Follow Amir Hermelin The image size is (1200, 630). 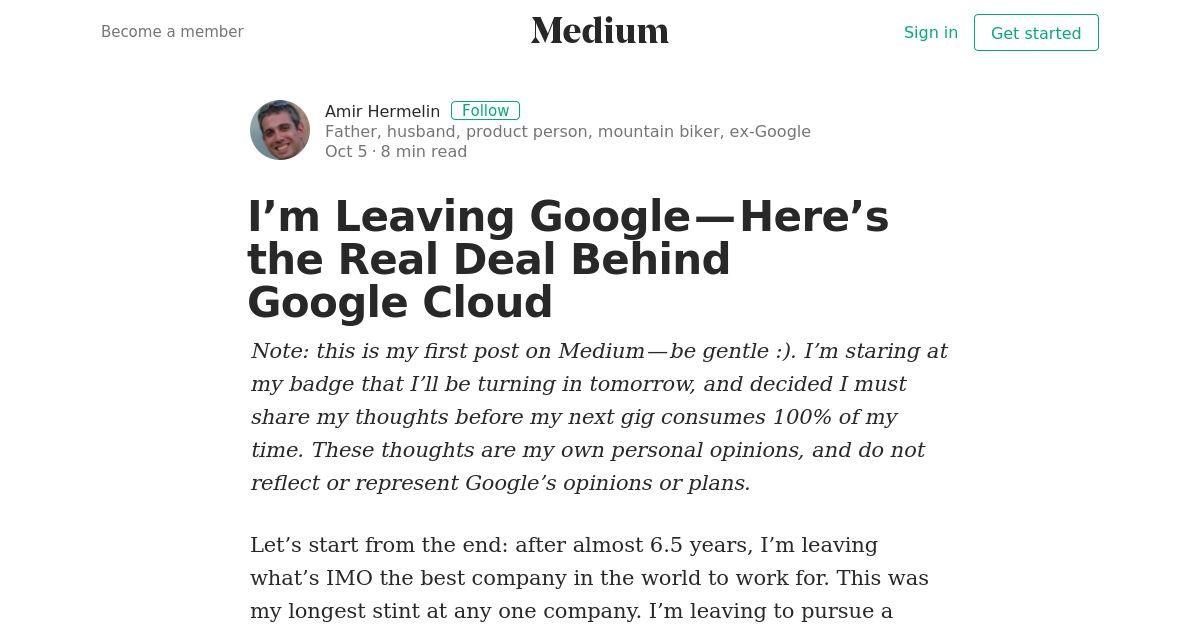click(x=485, y=111)
